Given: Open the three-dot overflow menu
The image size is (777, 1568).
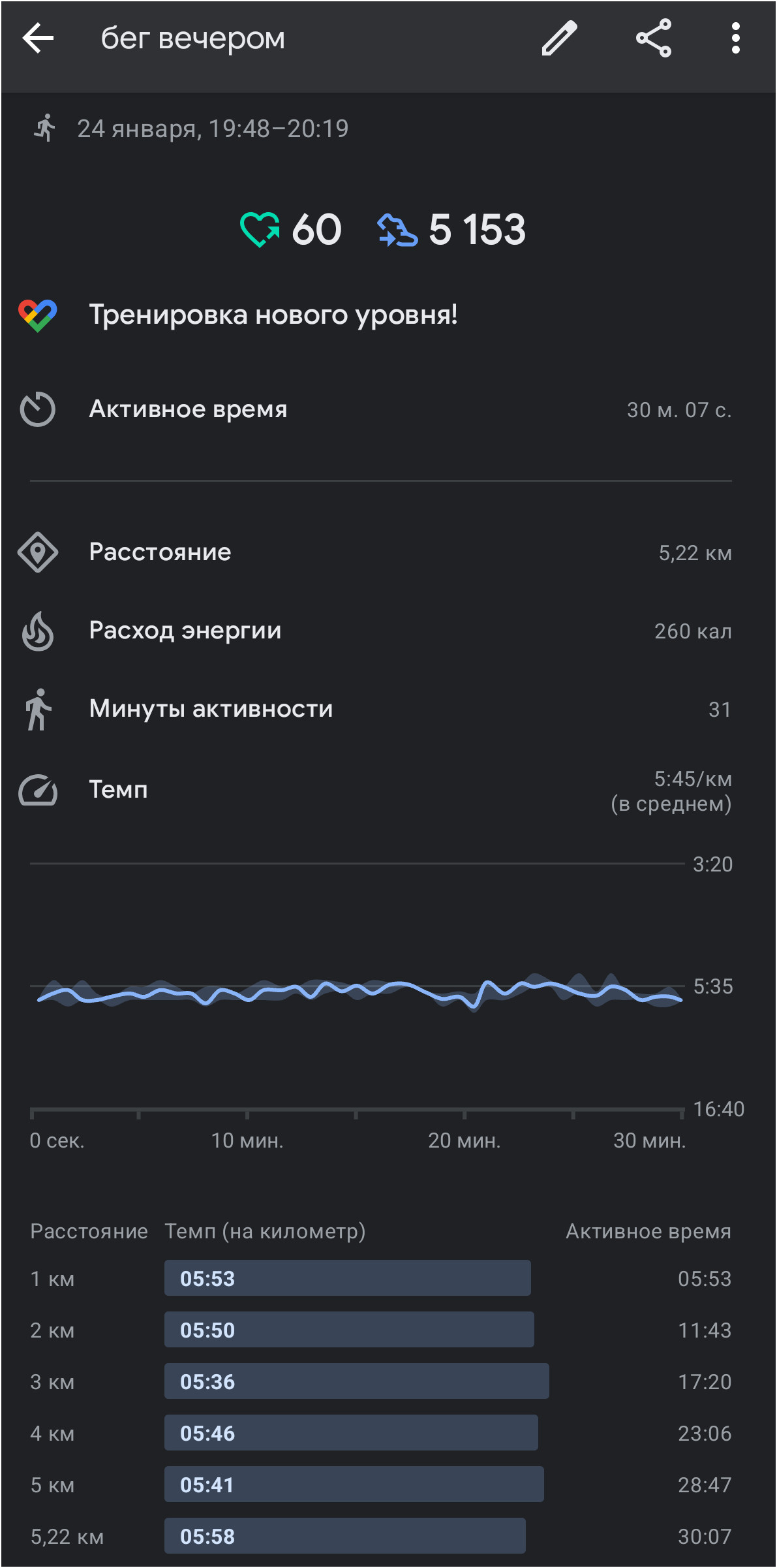Looking at the screenshot, I should 736,38.
